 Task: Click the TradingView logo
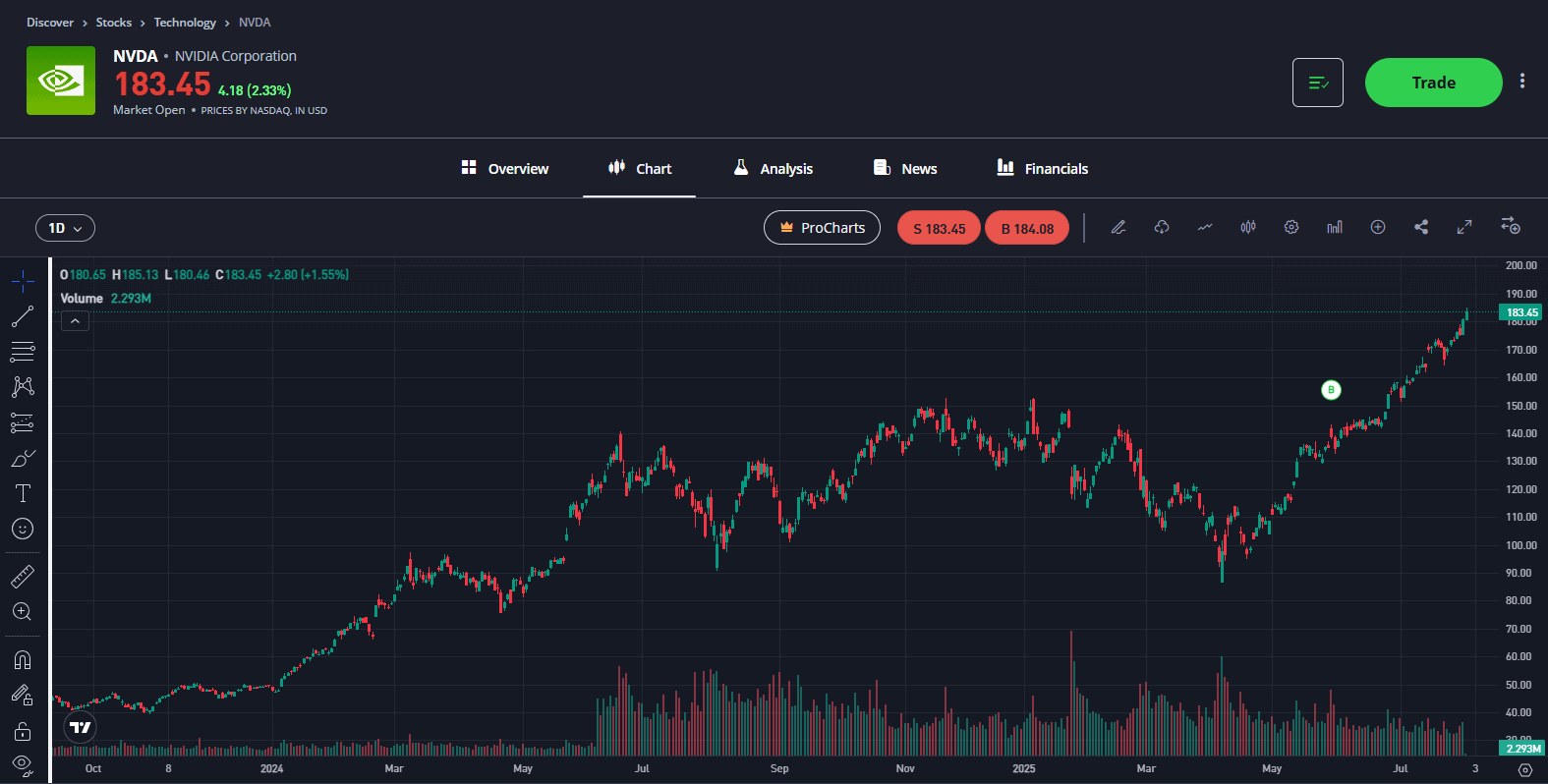[81, 728]
